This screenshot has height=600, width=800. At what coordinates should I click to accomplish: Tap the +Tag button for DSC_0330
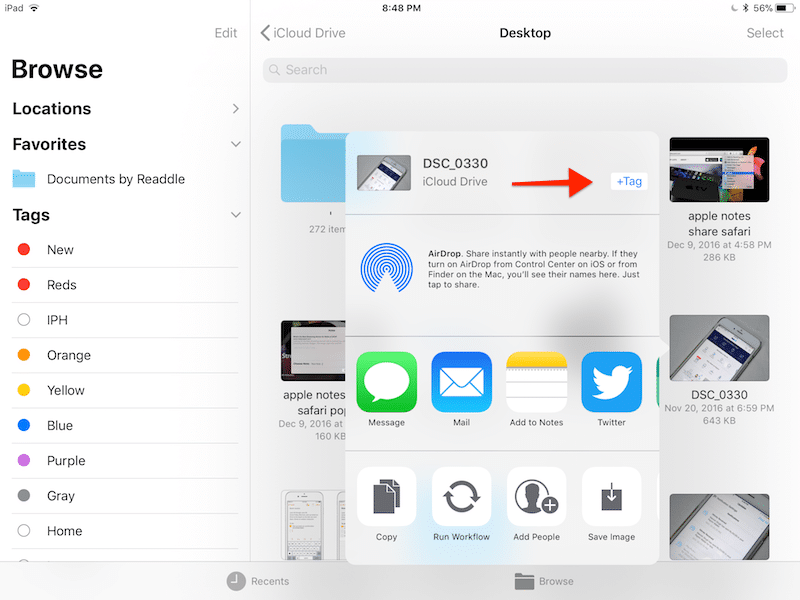tap(629, 181)
